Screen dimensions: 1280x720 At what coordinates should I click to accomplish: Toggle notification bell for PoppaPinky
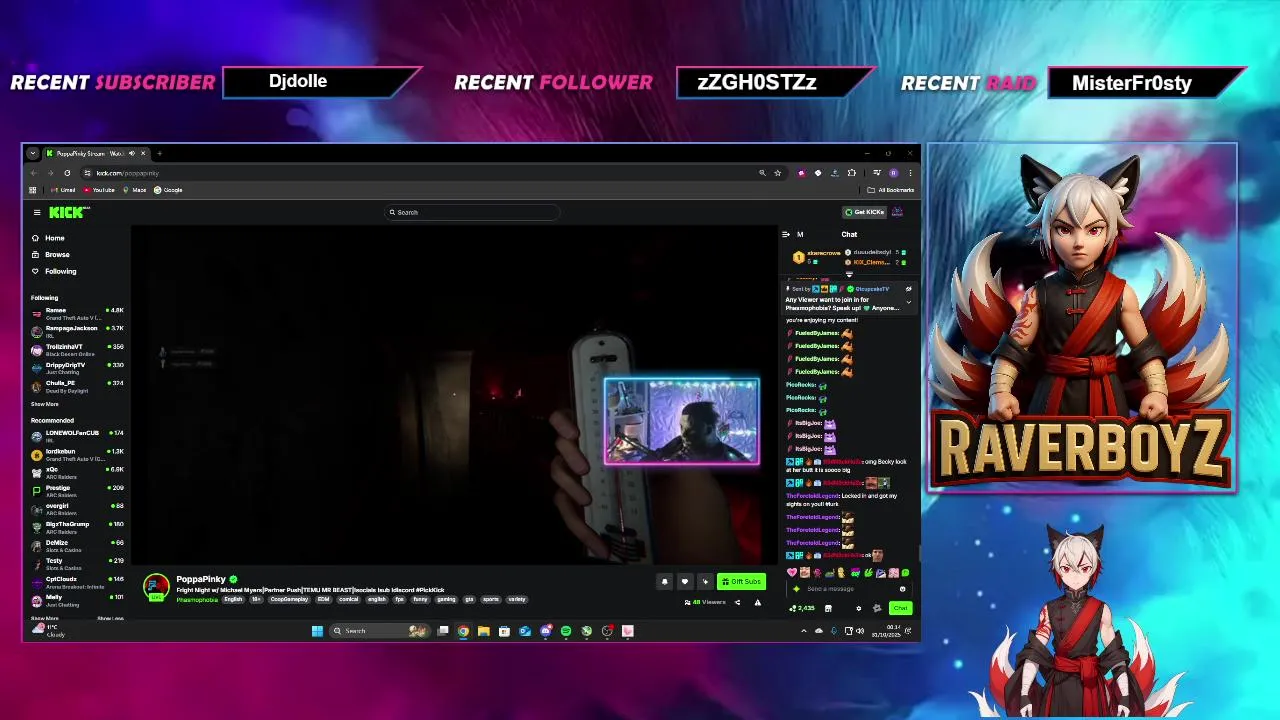(x=664, y=581)
